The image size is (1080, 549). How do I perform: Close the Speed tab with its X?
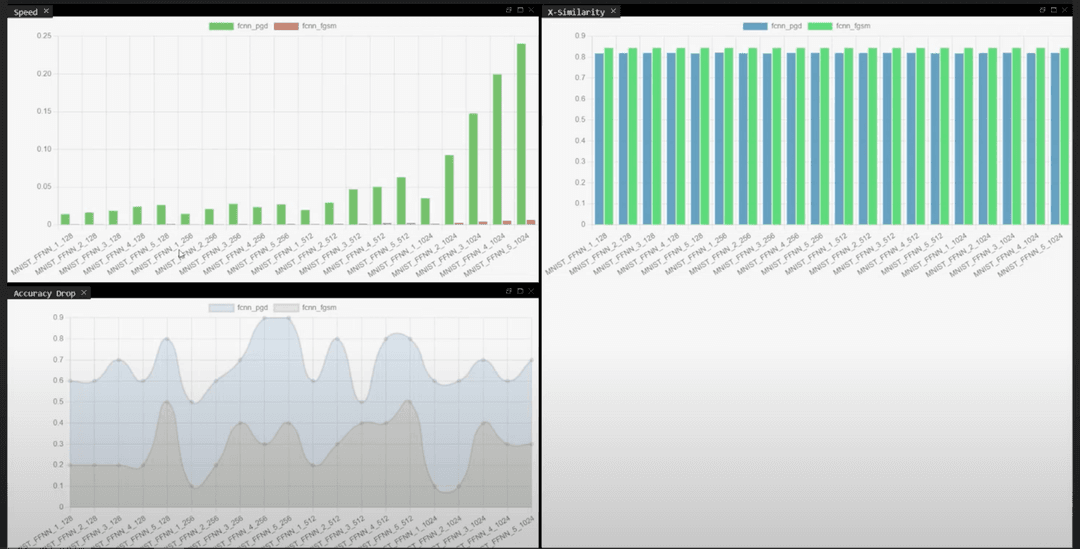tap(46, 11)
